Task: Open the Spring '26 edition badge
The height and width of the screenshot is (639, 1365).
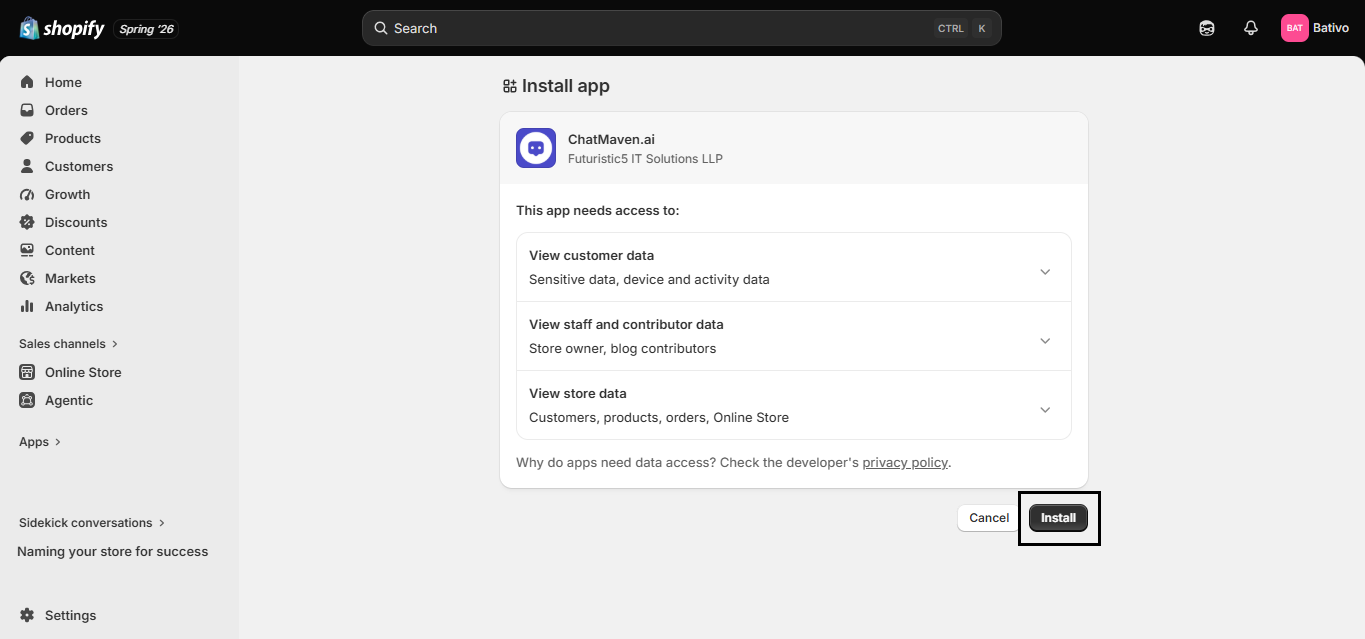Action: [x=147, y=29]
